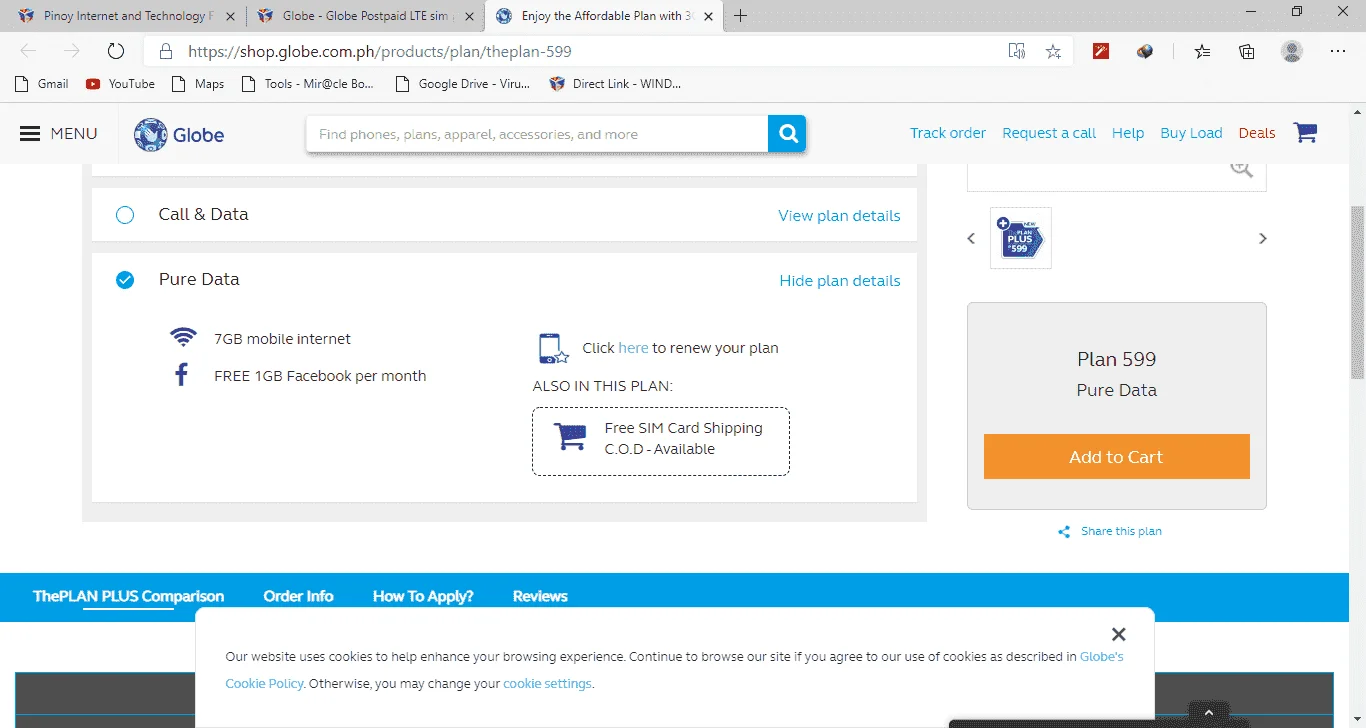
Task: Switch to the How To Apply? tab
Action: click(x=423, y=596)
